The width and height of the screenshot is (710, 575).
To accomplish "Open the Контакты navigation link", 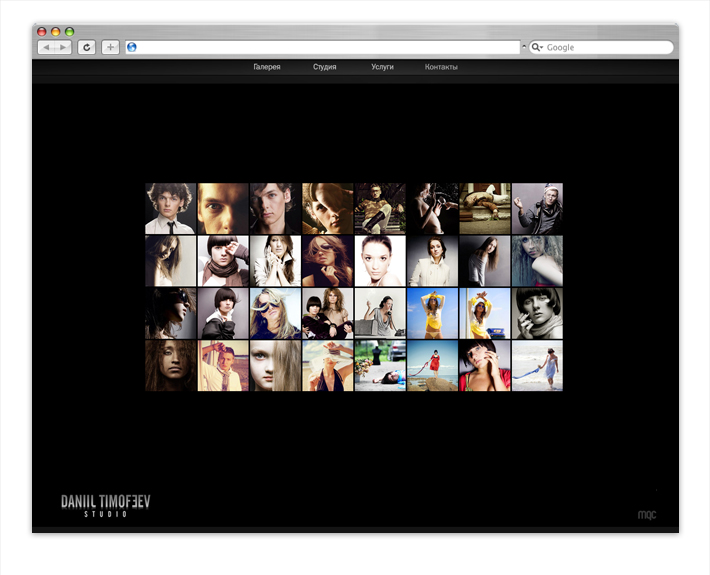I will click(x=441, y=67).
